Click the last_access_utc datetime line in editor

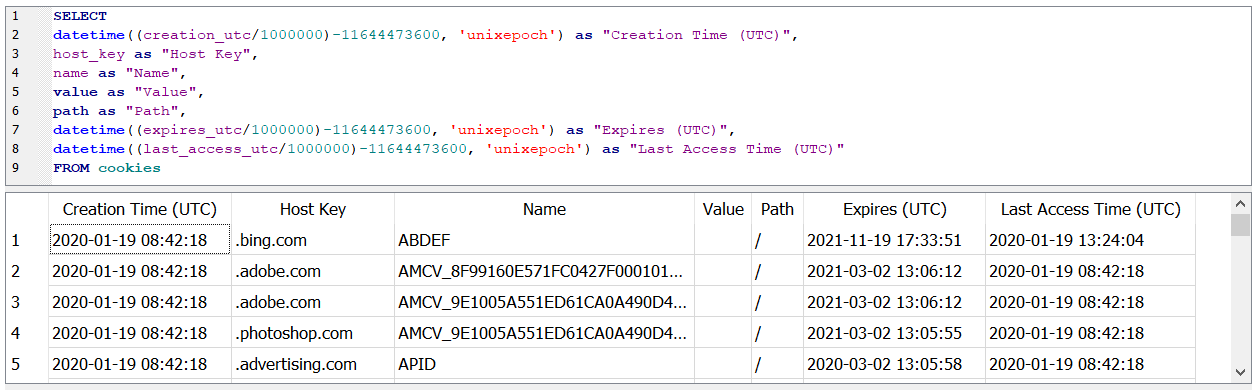coord(449,149)
